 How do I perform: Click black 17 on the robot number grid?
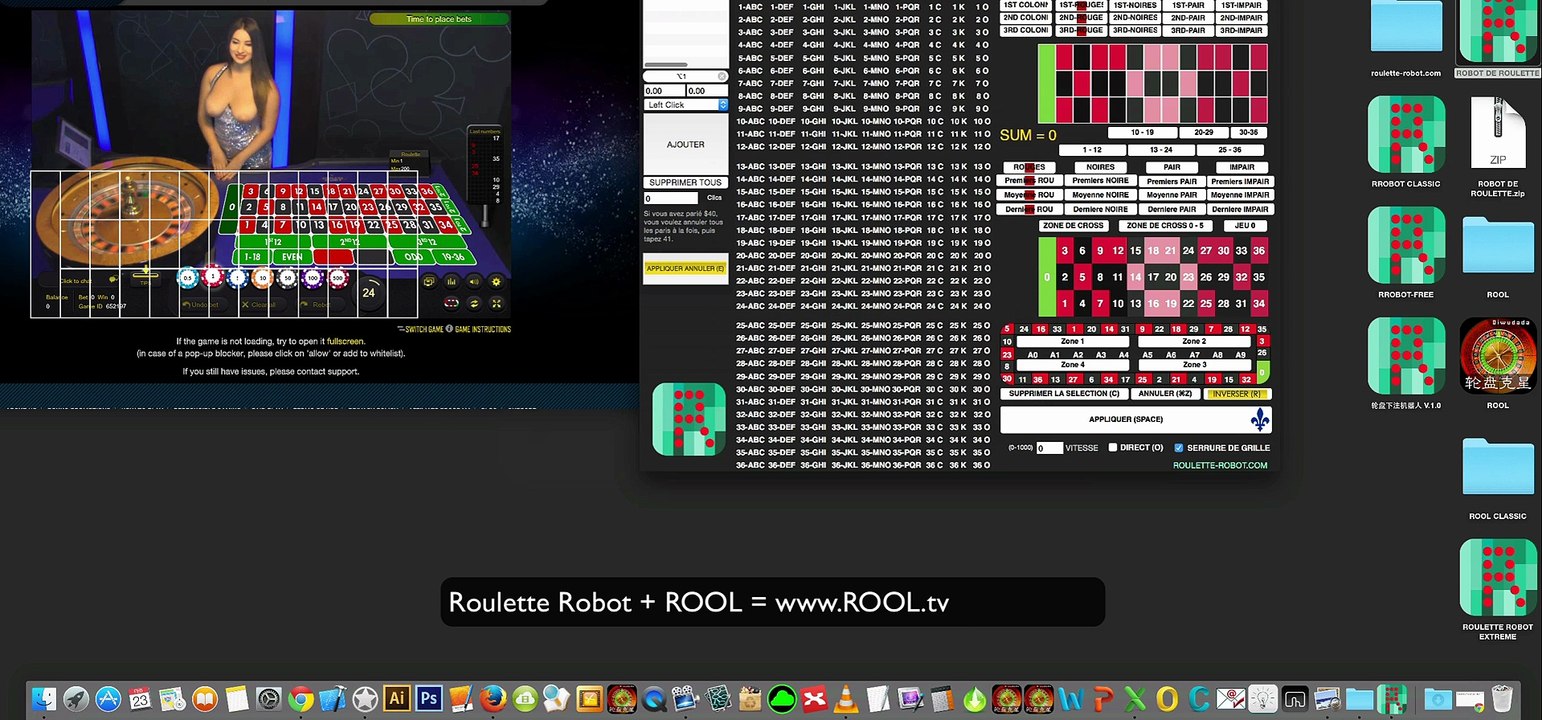pyautogui.click(x=1153, y=277)
